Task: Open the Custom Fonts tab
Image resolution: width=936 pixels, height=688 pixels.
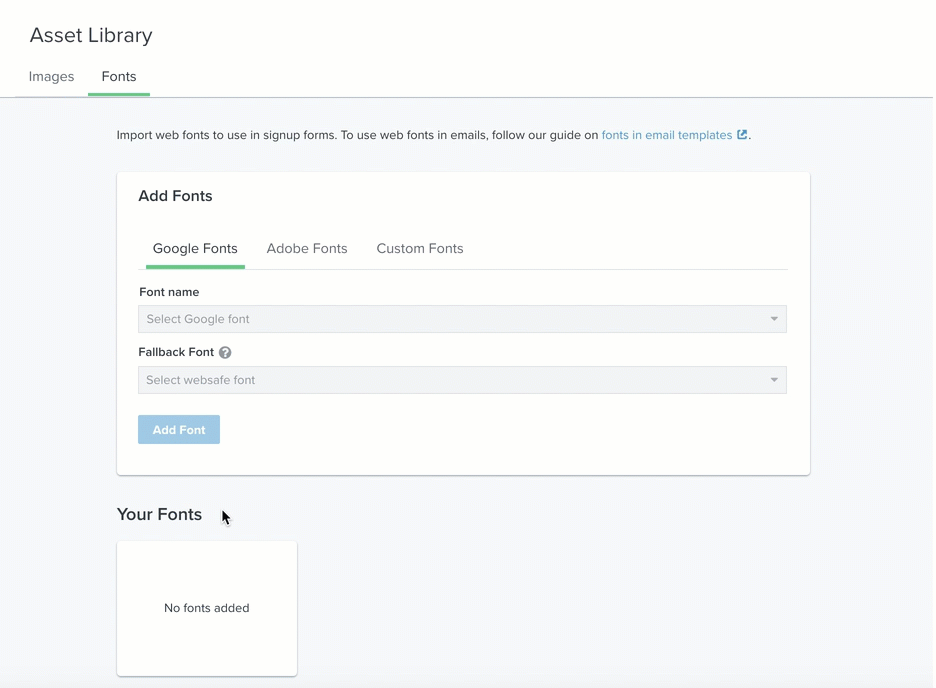Action: [420, 249]
